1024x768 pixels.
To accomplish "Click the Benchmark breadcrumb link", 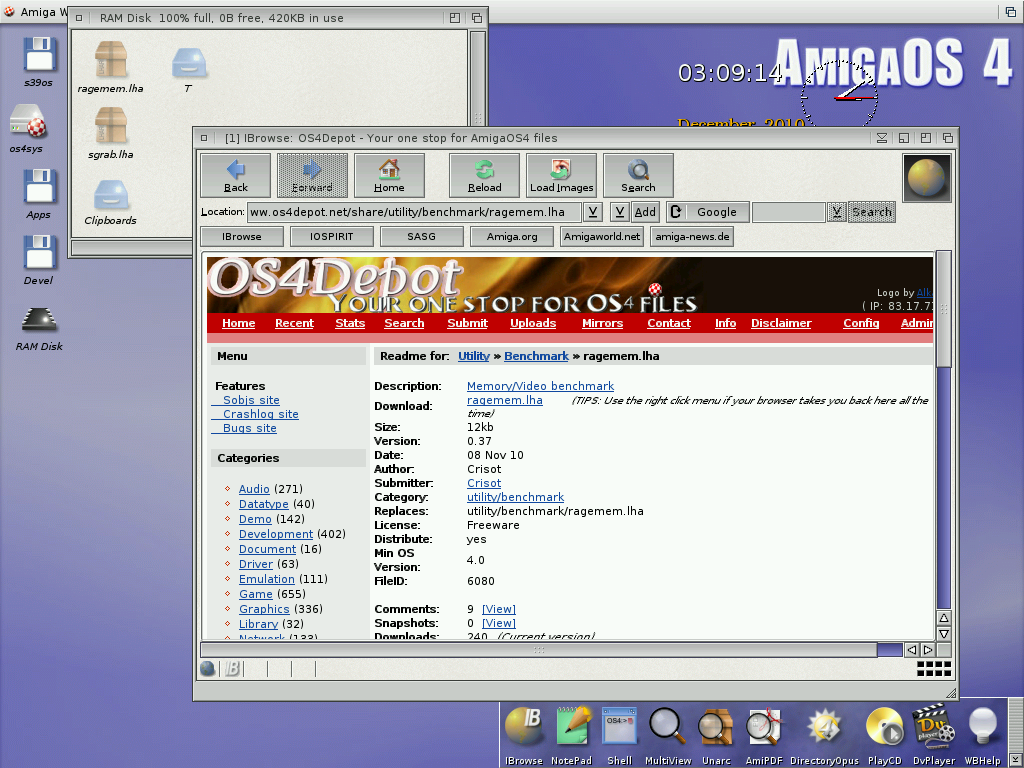I will [536, 357].
